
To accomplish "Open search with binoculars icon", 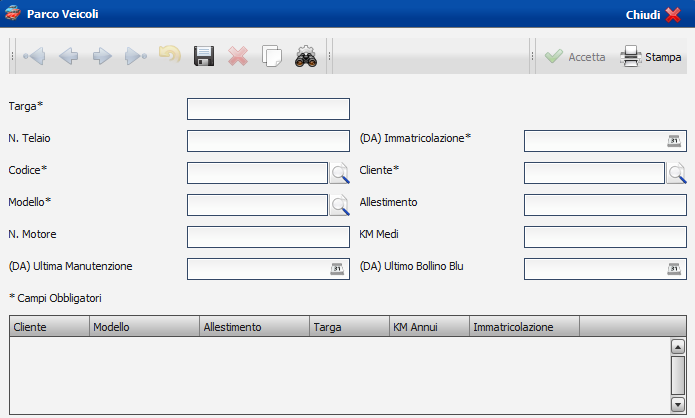I will pyautogui.click(x=305, y=57).
